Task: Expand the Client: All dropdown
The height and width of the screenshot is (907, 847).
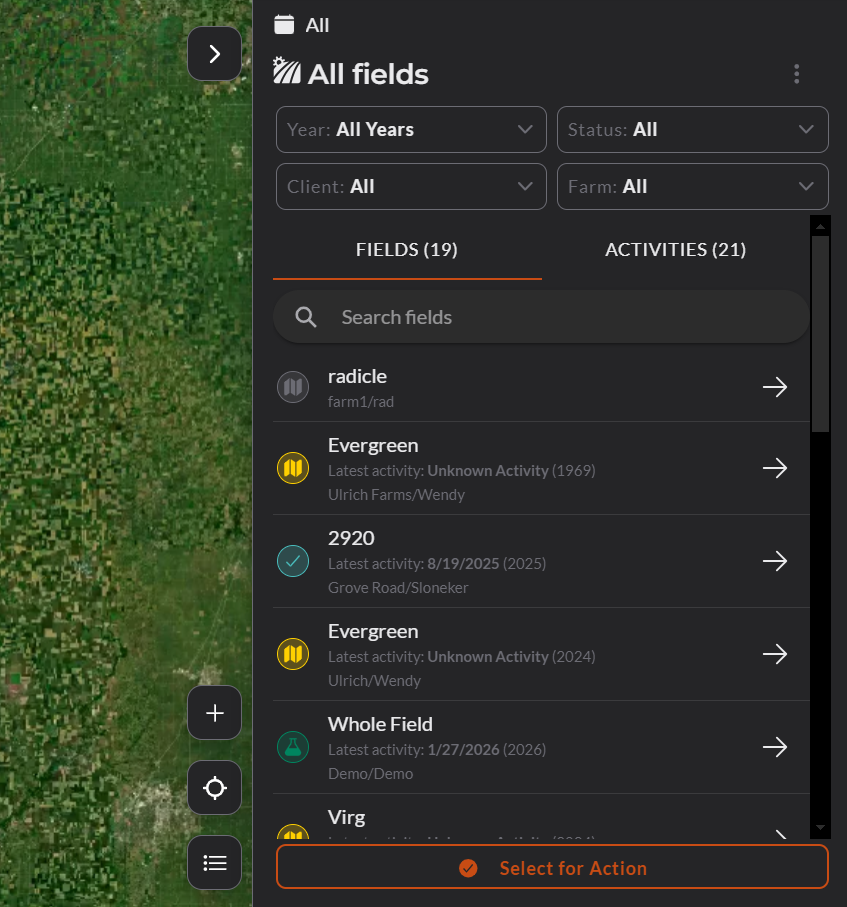Action: coord(411,186)
